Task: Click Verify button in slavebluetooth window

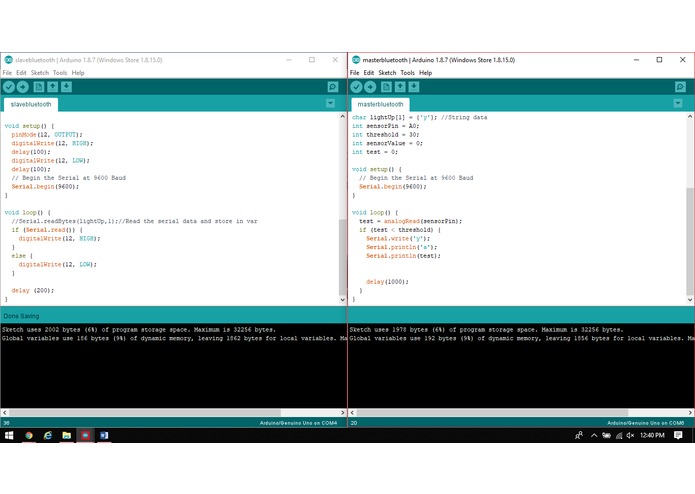Action: pyautogui.click(x=9, y=87)
